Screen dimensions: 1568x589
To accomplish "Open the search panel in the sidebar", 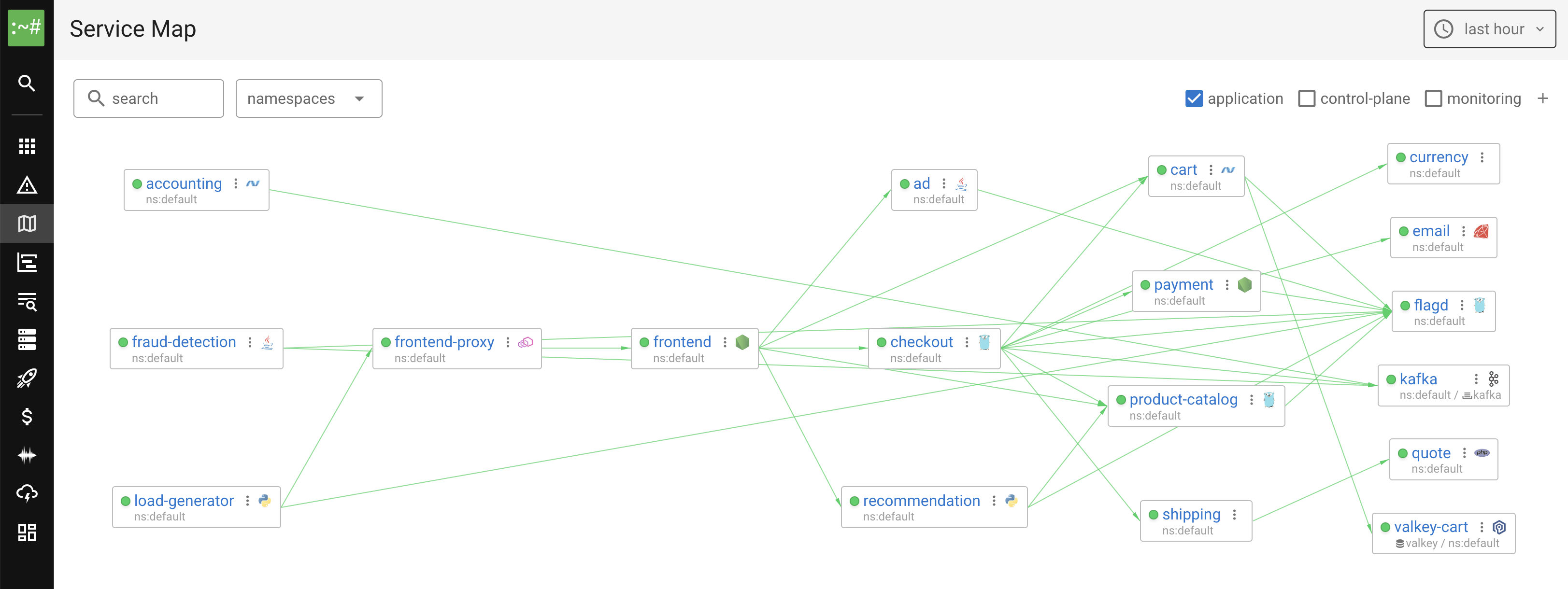I will click(x=27, y=84).
